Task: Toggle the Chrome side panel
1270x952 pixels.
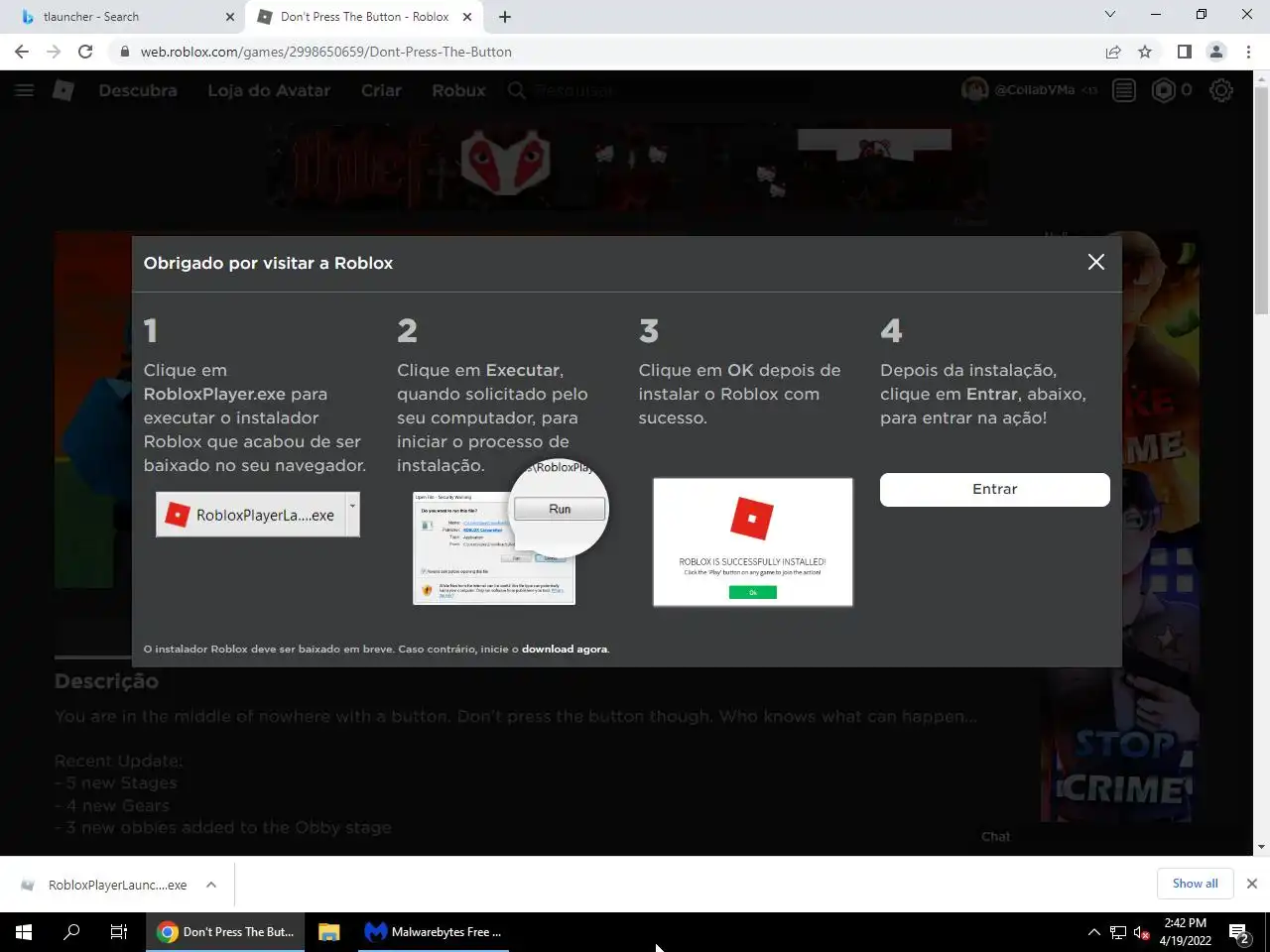Action: point(1184,52)
